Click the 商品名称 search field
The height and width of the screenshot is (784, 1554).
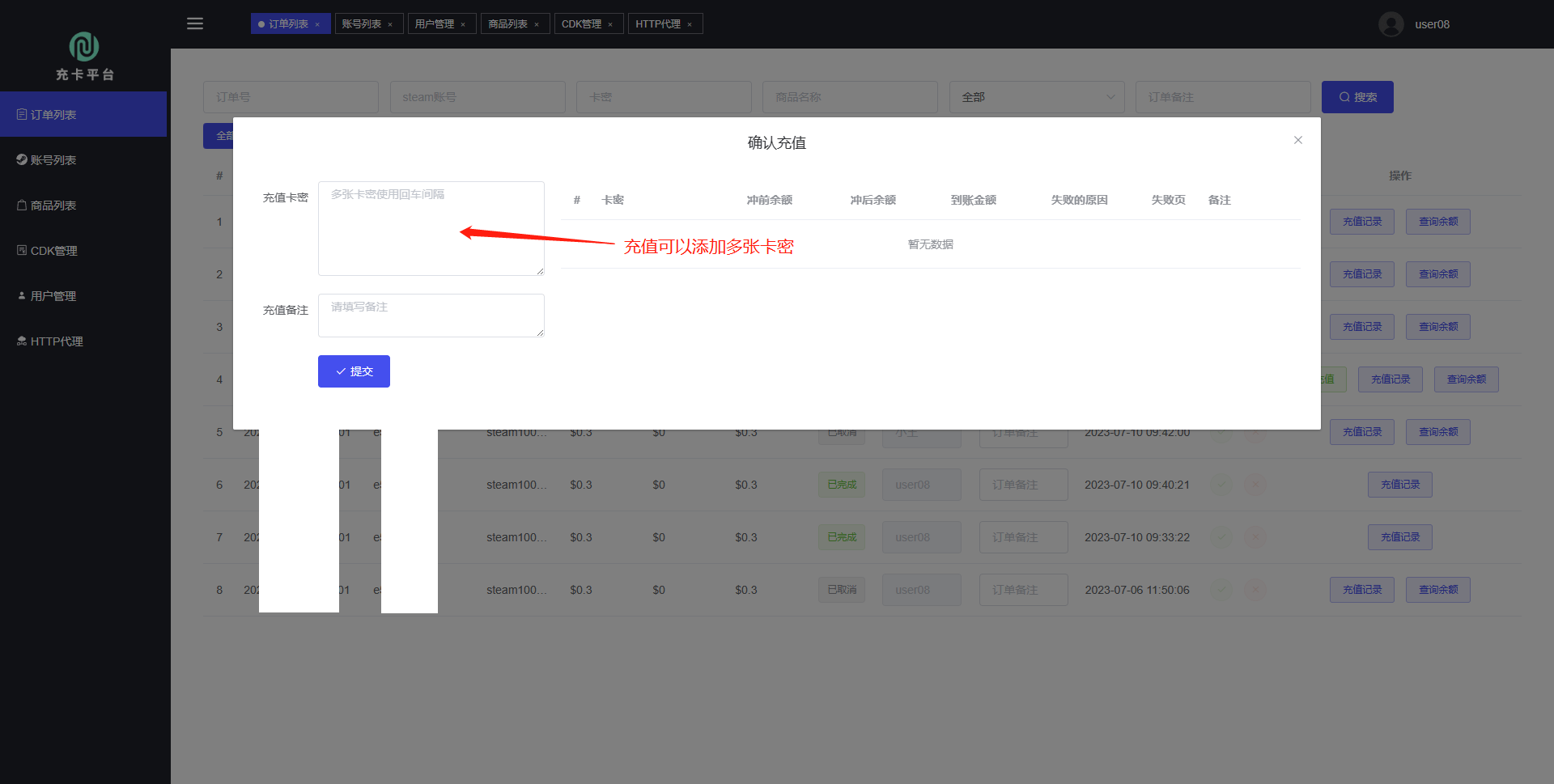850,97
